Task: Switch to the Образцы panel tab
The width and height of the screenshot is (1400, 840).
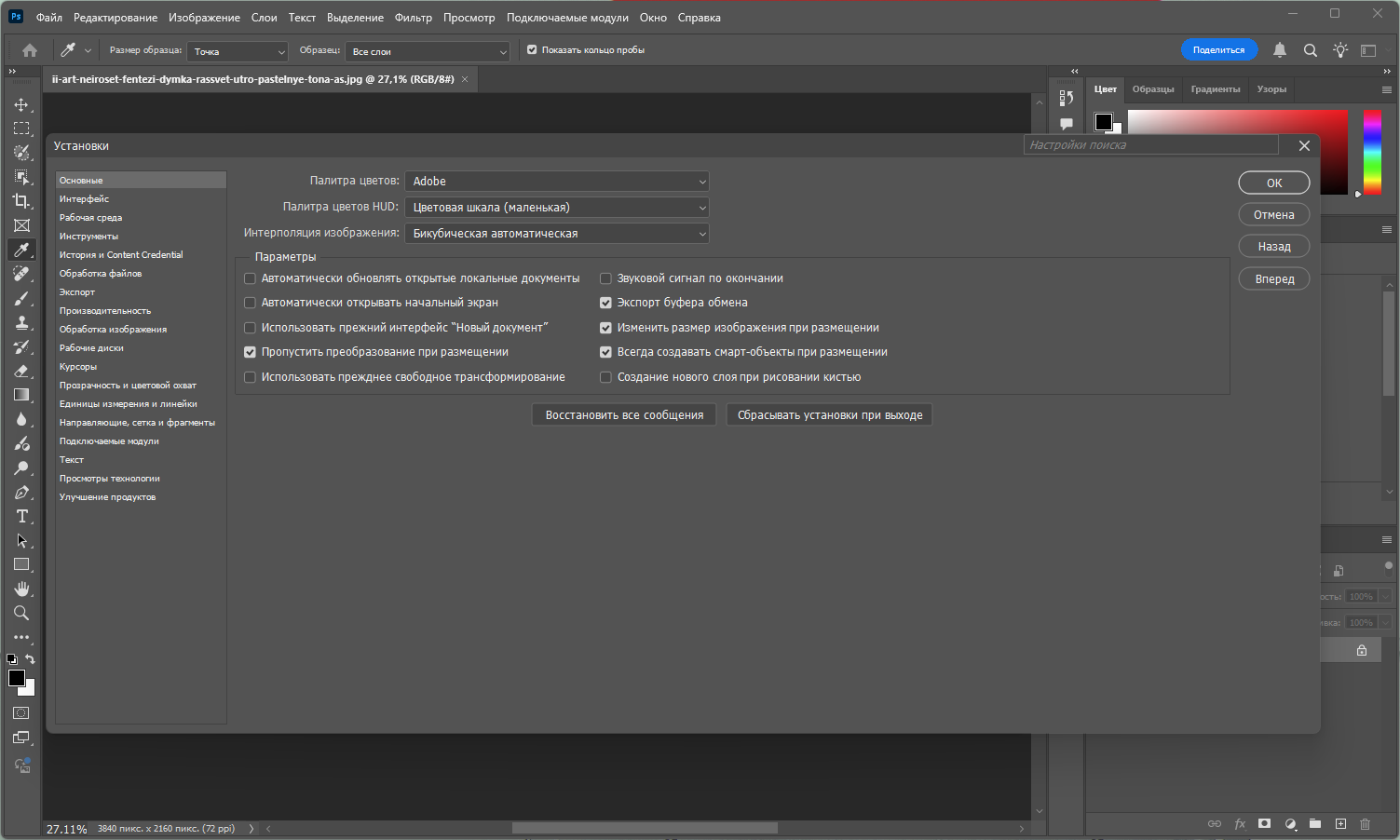Action: coord(1153,89)
